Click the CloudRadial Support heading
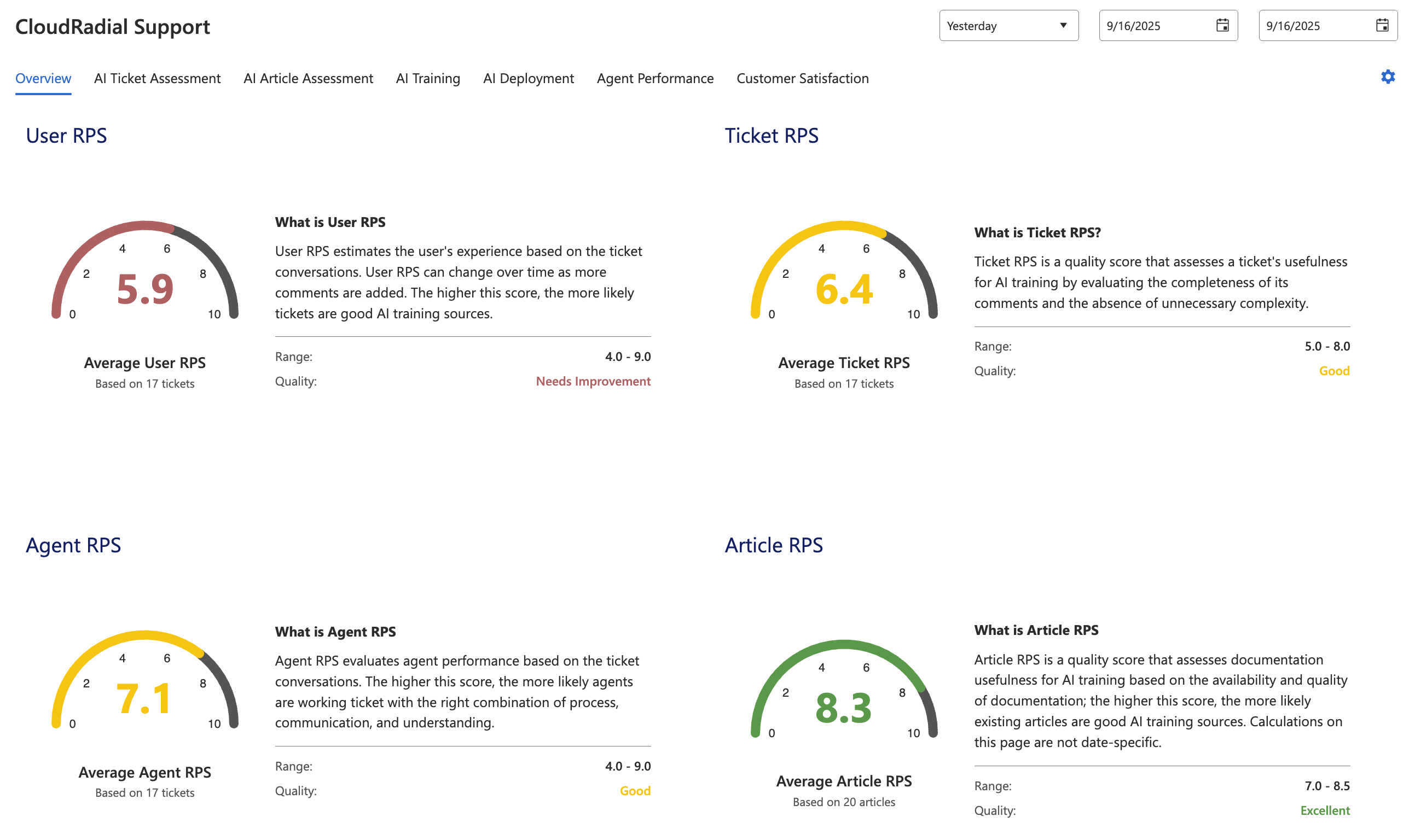The height and width of the screenshot is (840, 1415). tap(112, 26)
